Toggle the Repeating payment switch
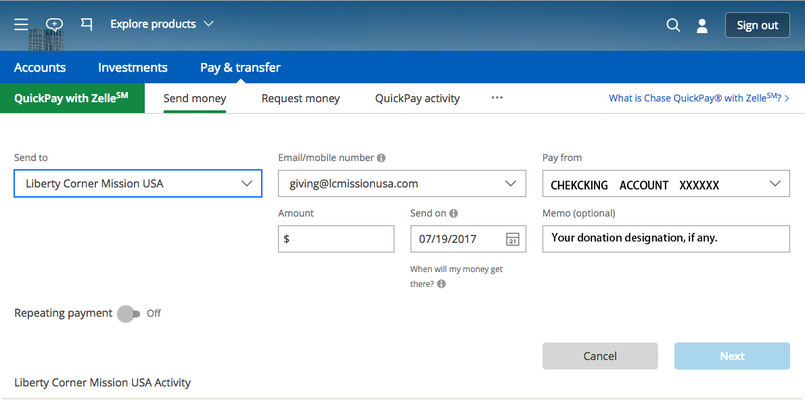This screenshot has width=805, height=400. pyautogui.click(x=127, y=313)
